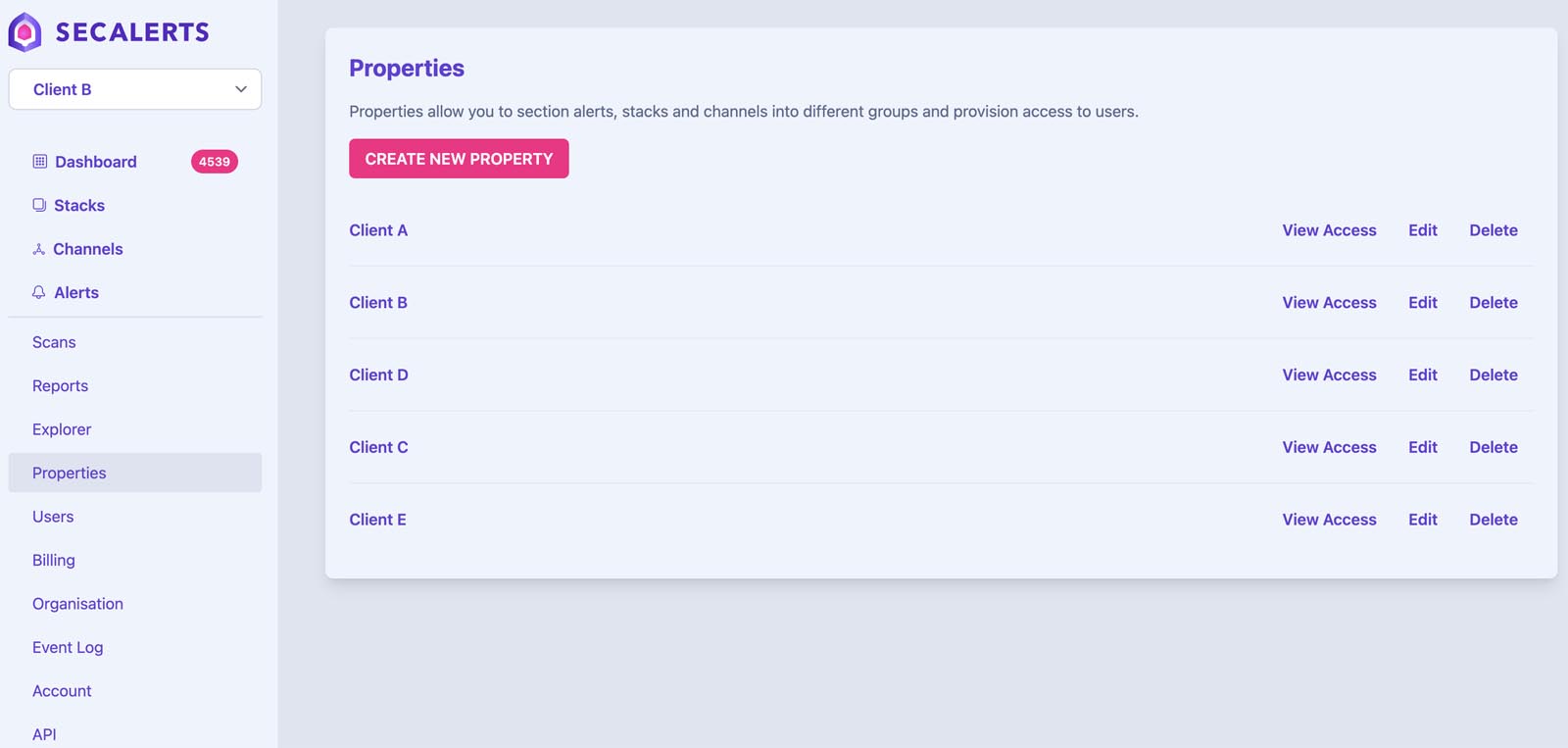Viewport: 1568px width, 748px height.
Task: Delete the Client E property
Action: [x=1493, y=520]
